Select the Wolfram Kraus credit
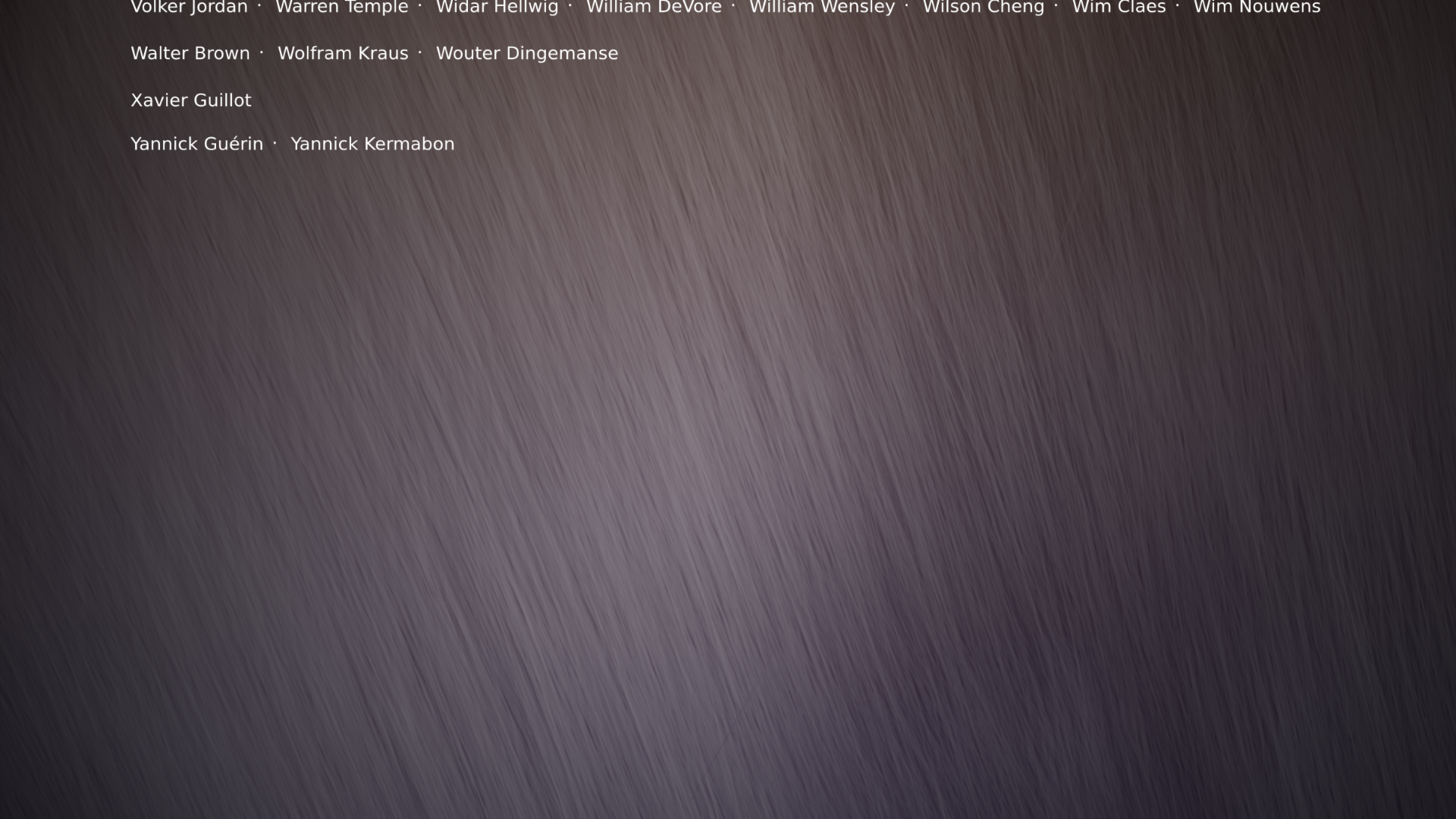This screenshot has height=819, width=1456. (343, 53)
